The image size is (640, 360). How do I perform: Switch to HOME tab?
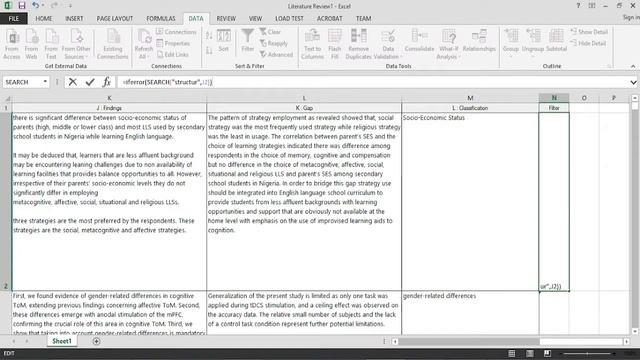44,18
